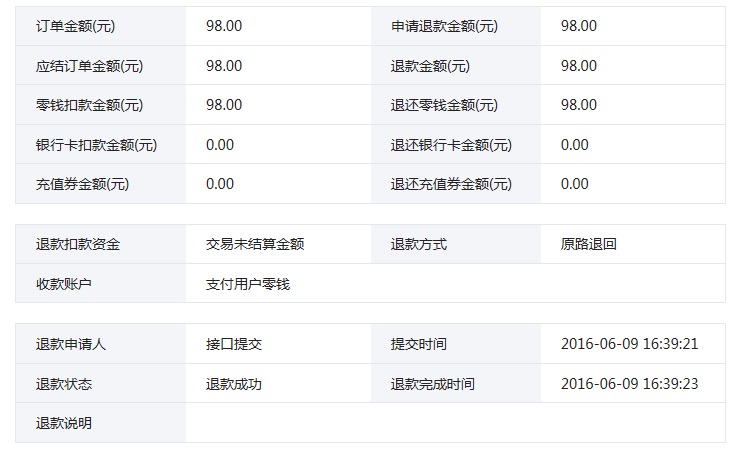The width and height of the screenshot is (739, 455).
Task: Click the 充值券金额(元) label
Action: point(82,184)
